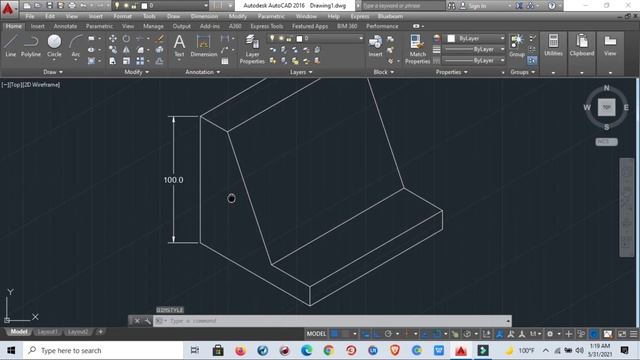Viewport: 640px width, 360px height.
Task: Expand the Draw panel title
Action: pyautogui.click(x=53, y=72)
